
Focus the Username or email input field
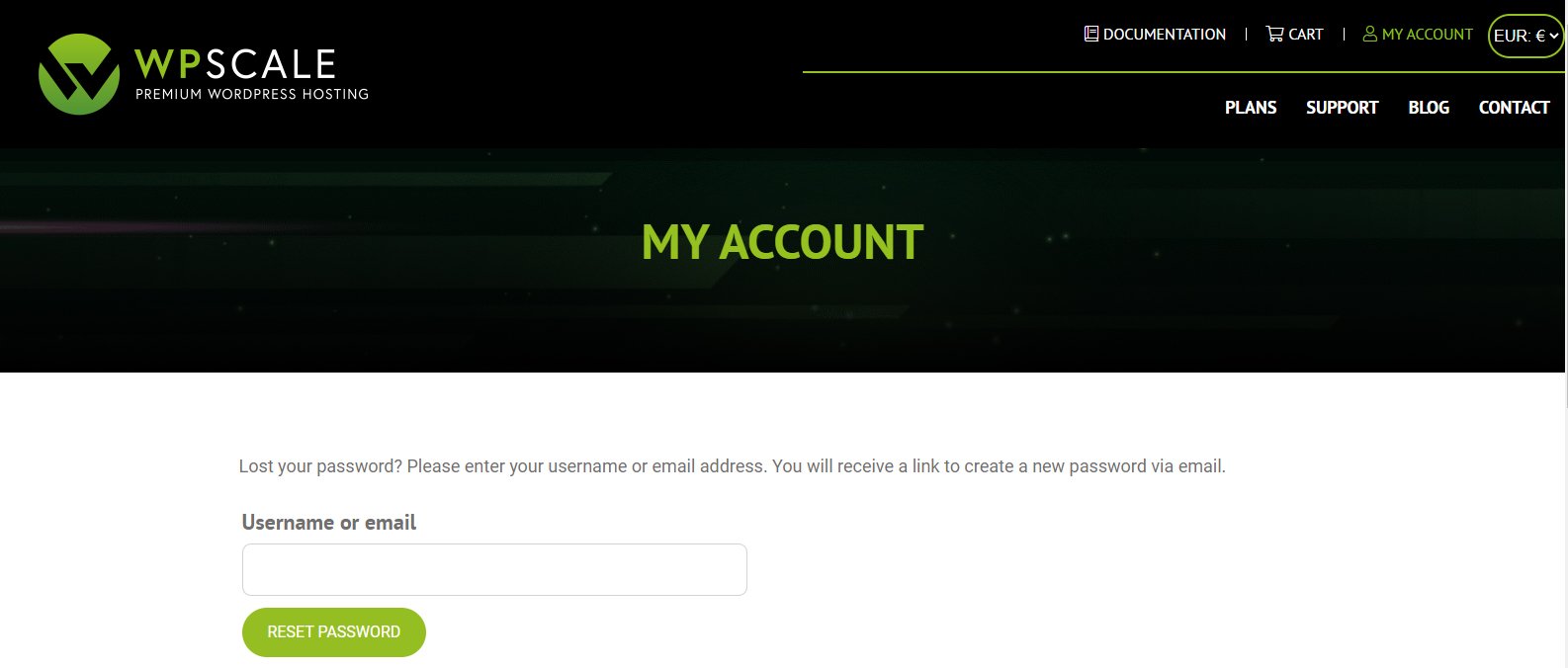coord(494,569)
